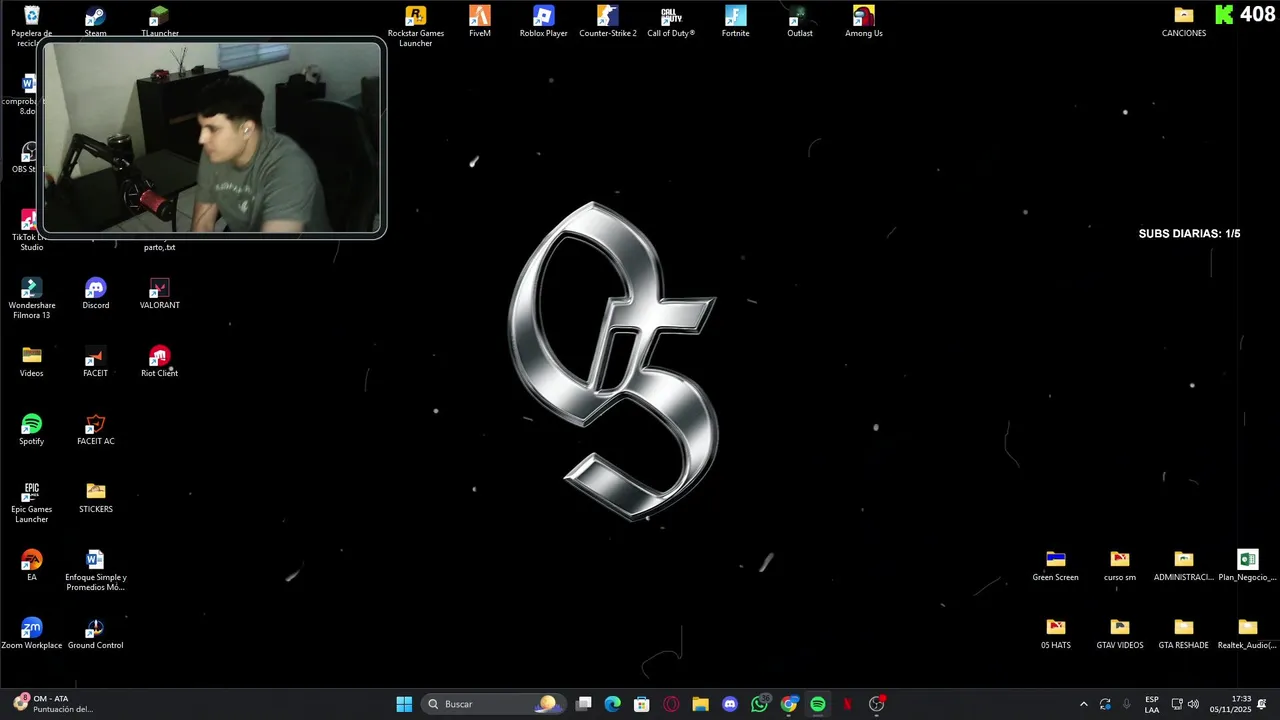Launch the Ground Control shortcut

pyautogui.click(x=96, y=634)
